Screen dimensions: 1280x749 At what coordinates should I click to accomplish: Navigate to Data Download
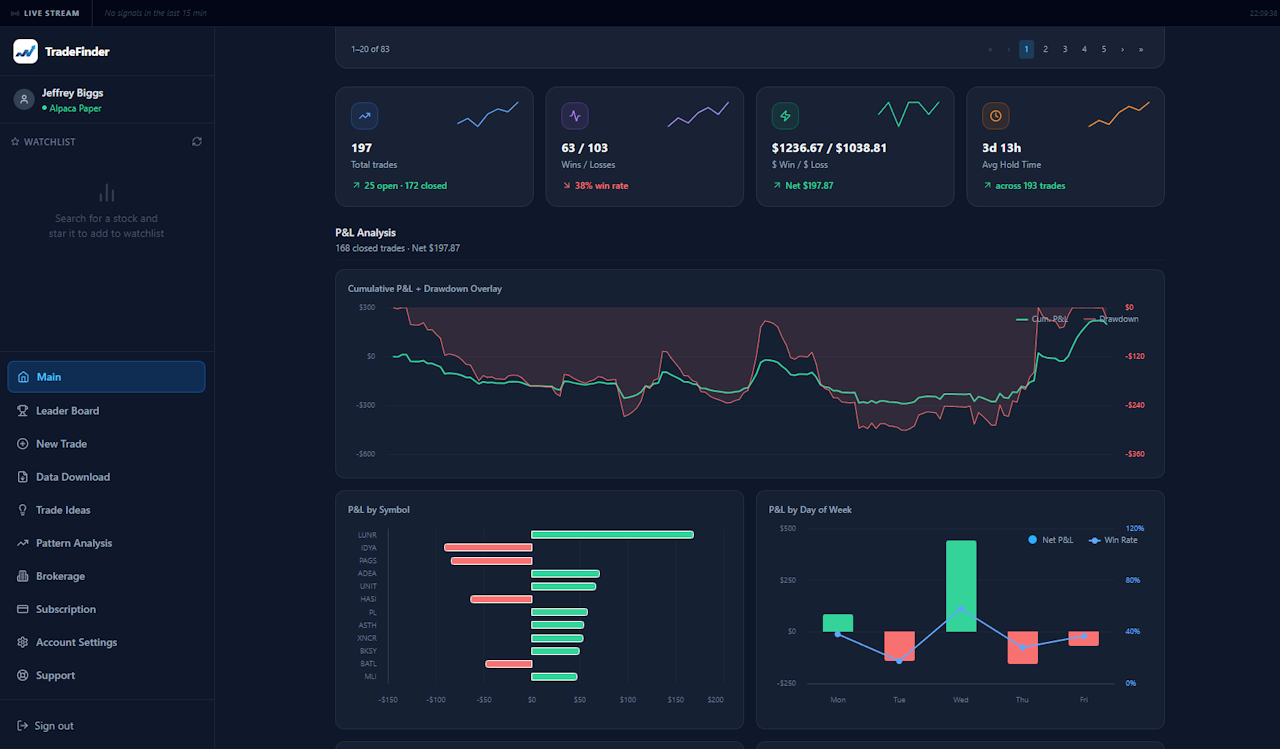point(107,477)
